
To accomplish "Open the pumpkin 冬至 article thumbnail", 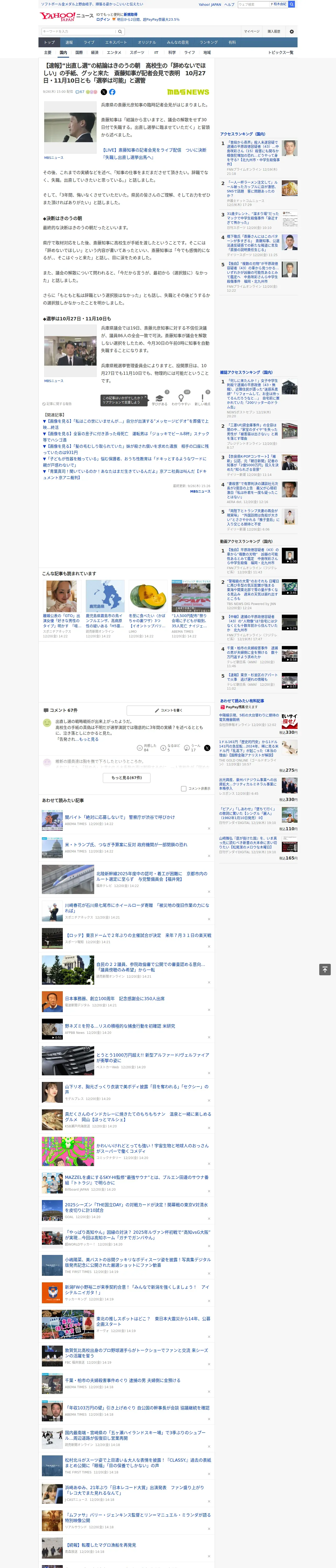I will (x=148, y=596).
